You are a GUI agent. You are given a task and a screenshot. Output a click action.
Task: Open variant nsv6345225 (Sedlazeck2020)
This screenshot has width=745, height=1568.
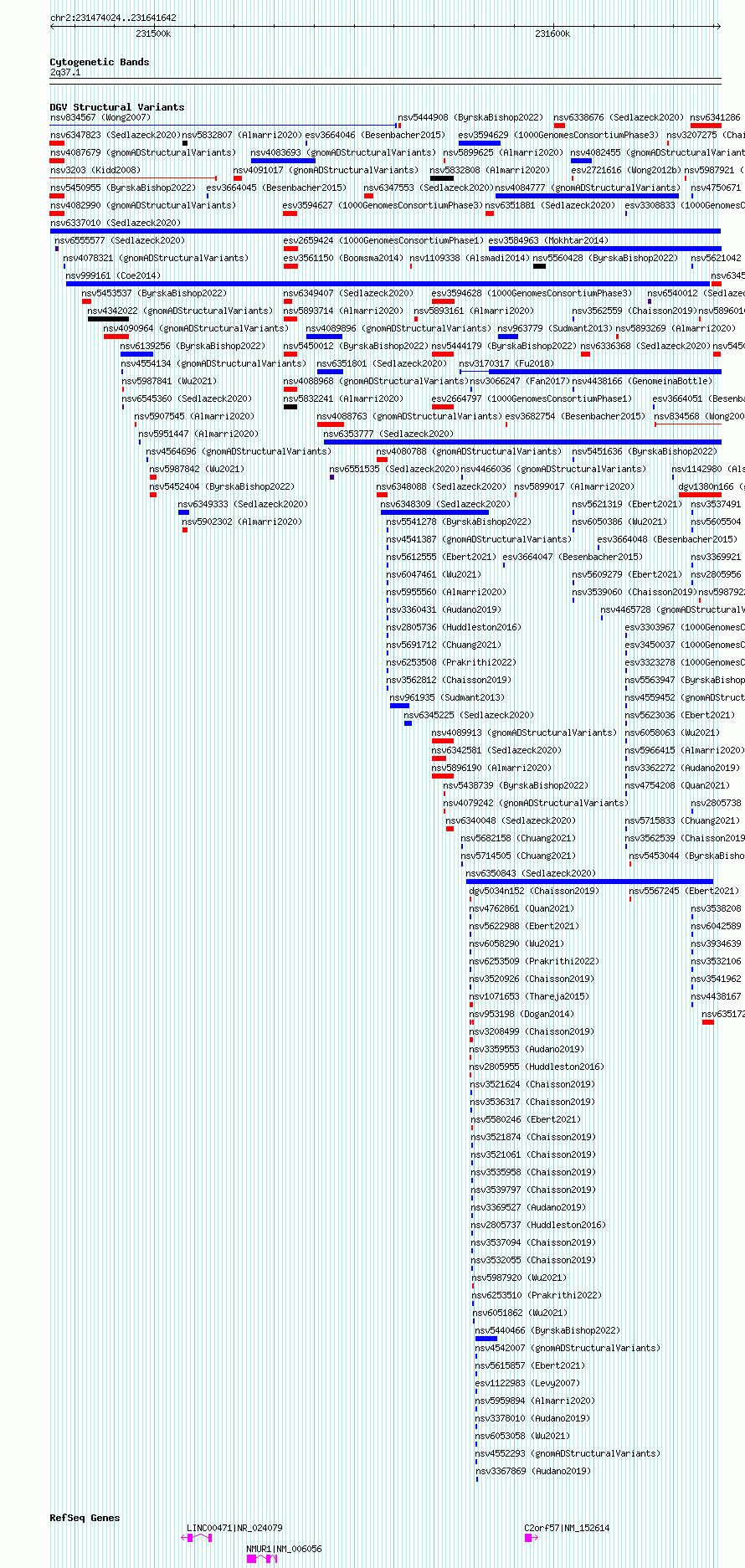(469, 716)
